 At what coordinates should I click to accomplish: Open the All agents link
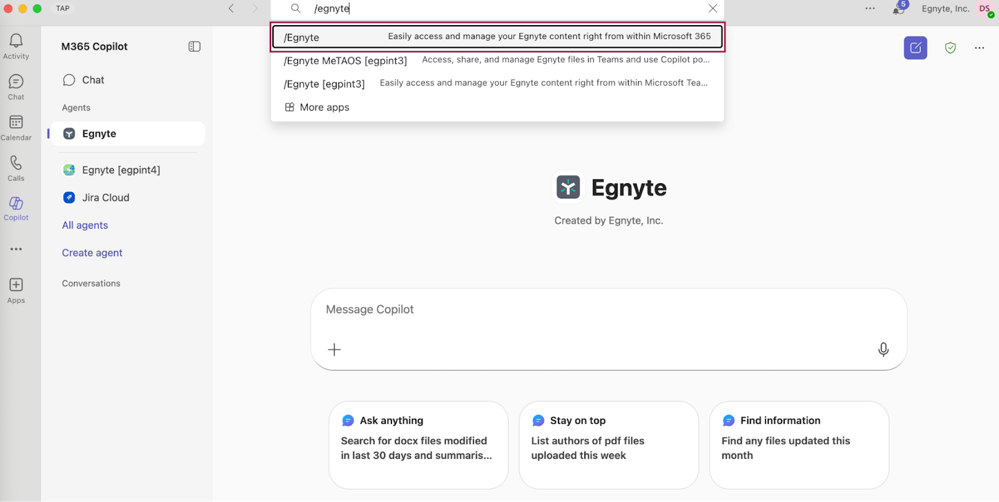85,225
